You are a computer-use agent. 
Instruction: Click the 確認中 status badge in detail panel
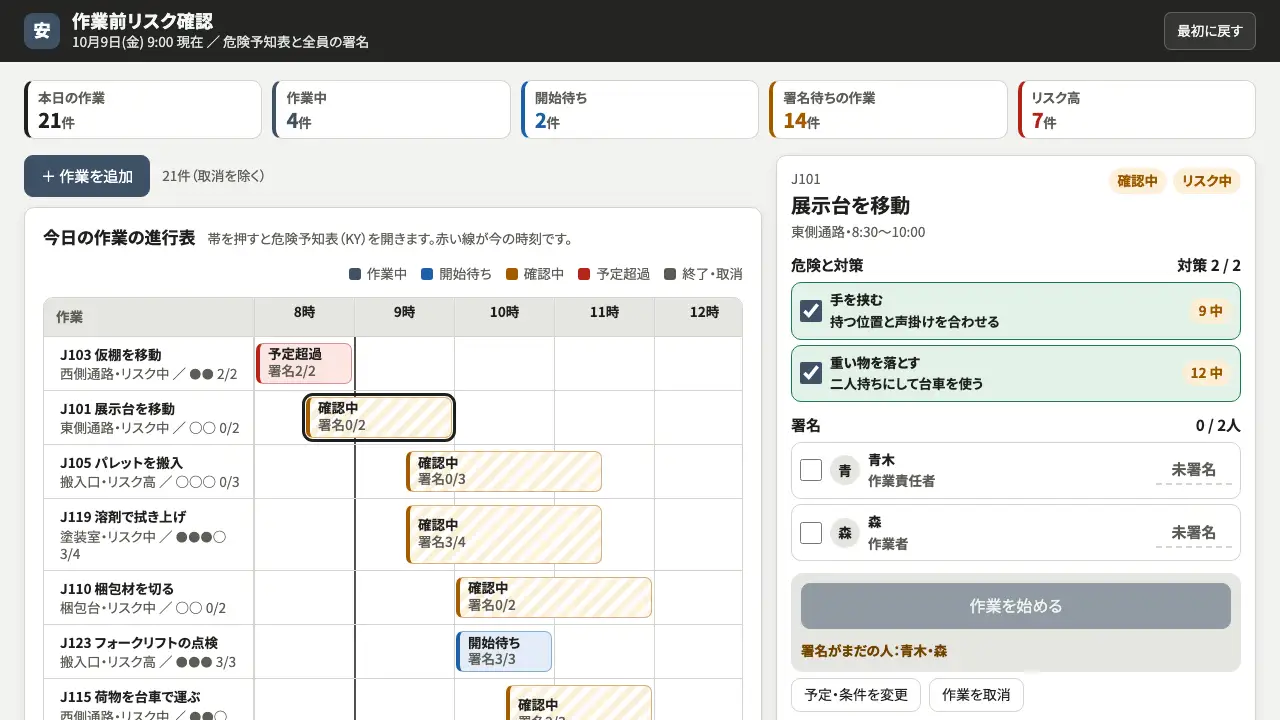1138,181
